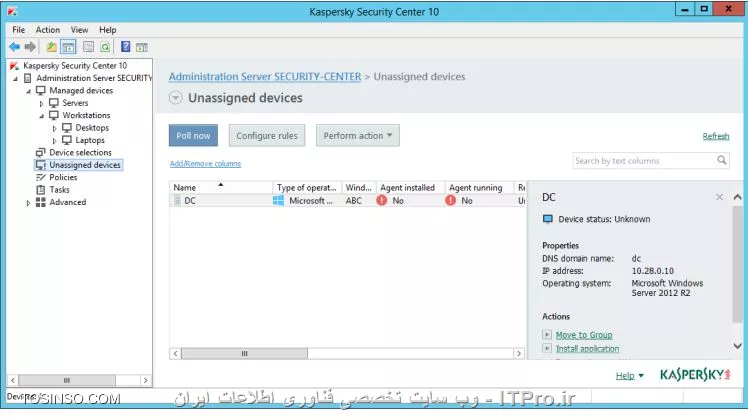This screenshot has width=748, height=420.
Task: Click the search magnifier icon
Action: click(x=722, y=160)
